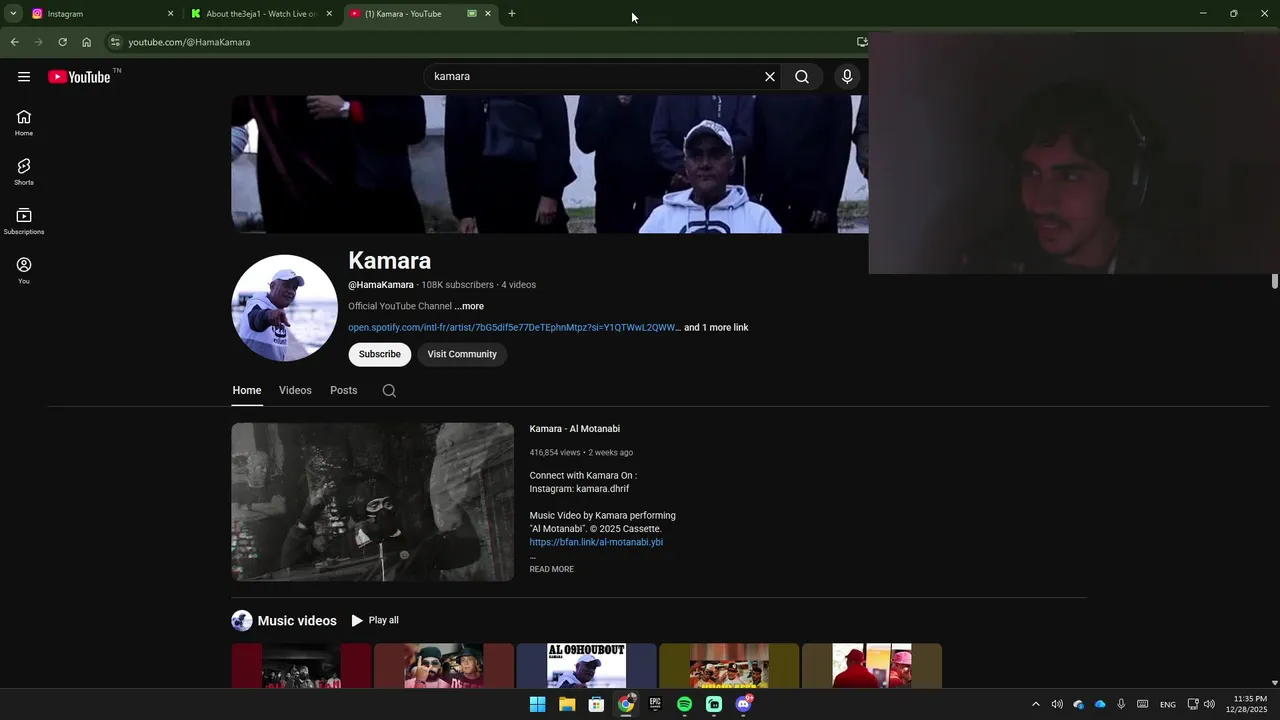Open the tab search dropdown arrow
The image size is (1280, 720).
pos(13,14)
